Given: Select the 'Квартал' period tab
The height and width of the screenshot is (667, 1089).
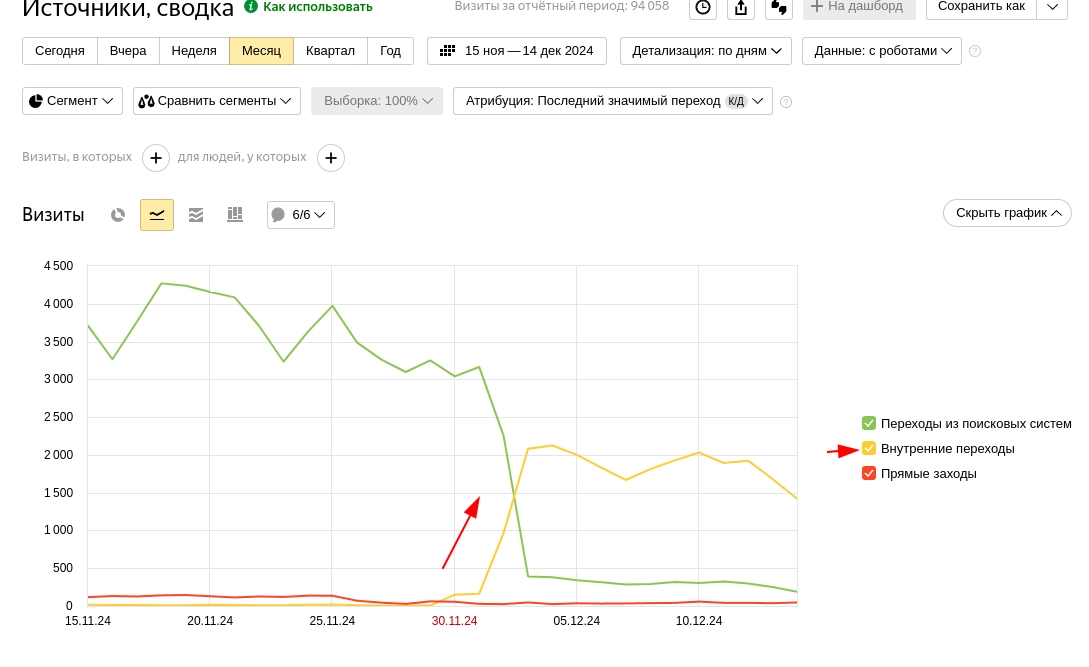Looking at the screenshot, I should click(330, 51).
